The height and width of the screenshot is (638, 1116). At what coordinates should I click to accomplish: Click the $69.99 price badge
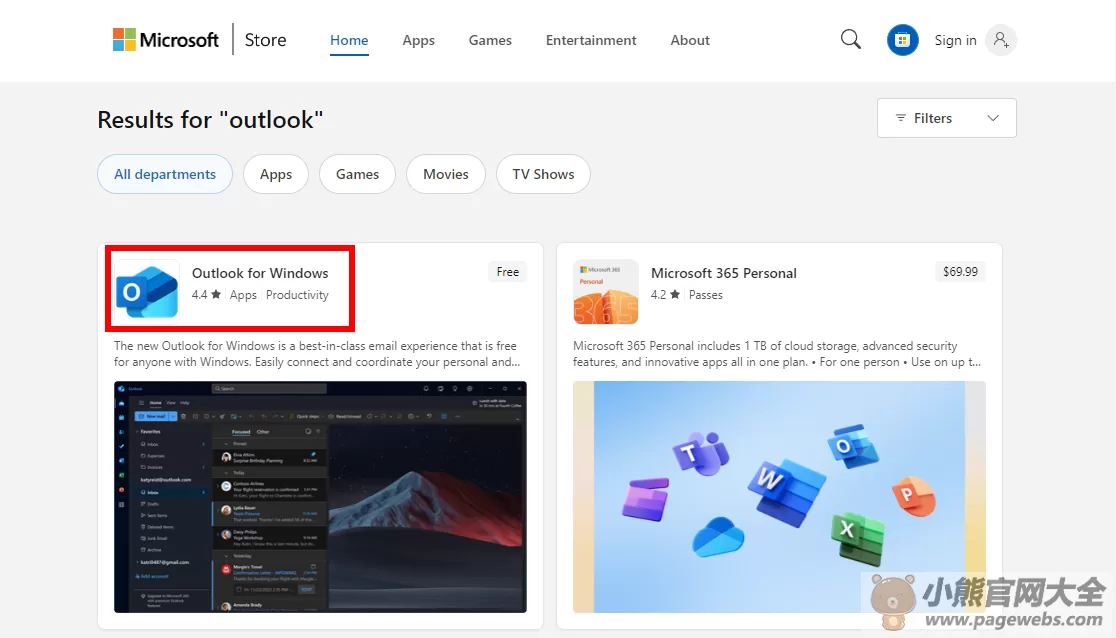960,272
